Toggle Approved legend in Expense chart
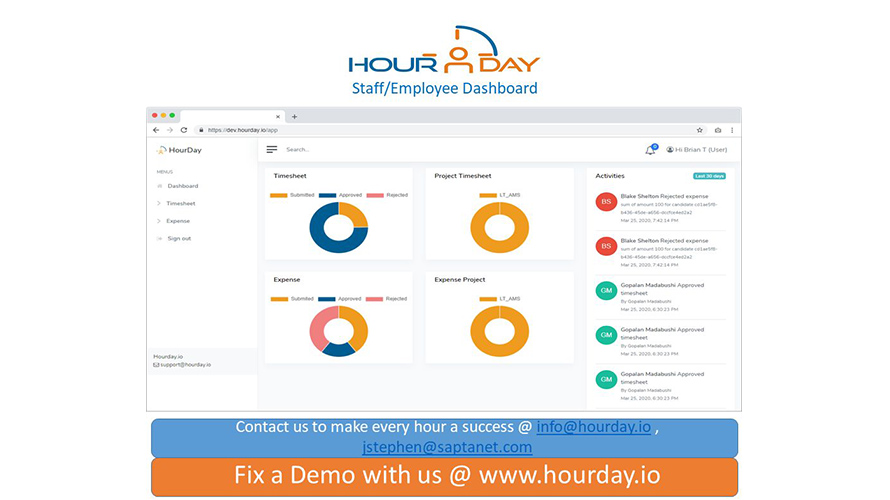Screen dimensions: 890x500 point(340,299)
